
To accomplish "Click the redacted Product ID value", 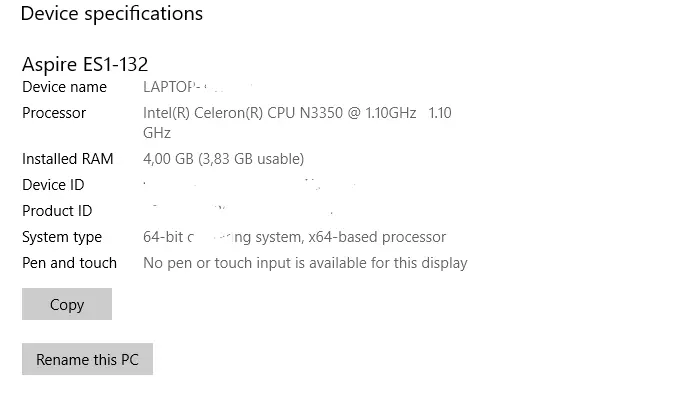I will [240, 211].
